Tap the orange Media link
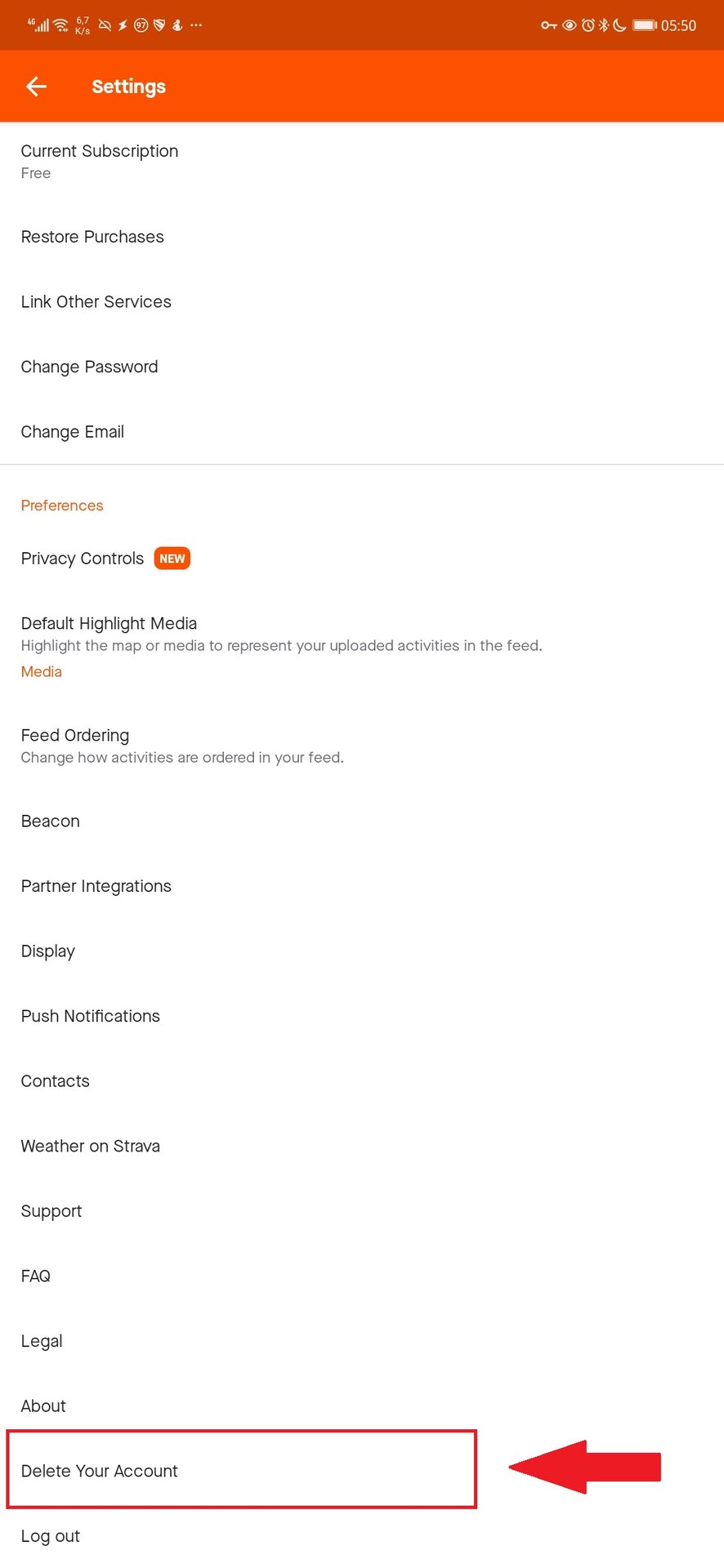 click(x=42, y=671)
